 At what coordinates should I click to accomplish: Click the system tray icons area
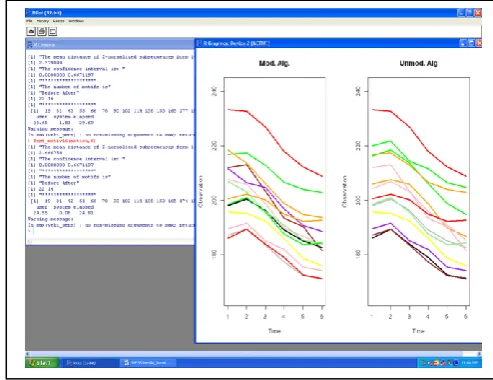point(440,363)
